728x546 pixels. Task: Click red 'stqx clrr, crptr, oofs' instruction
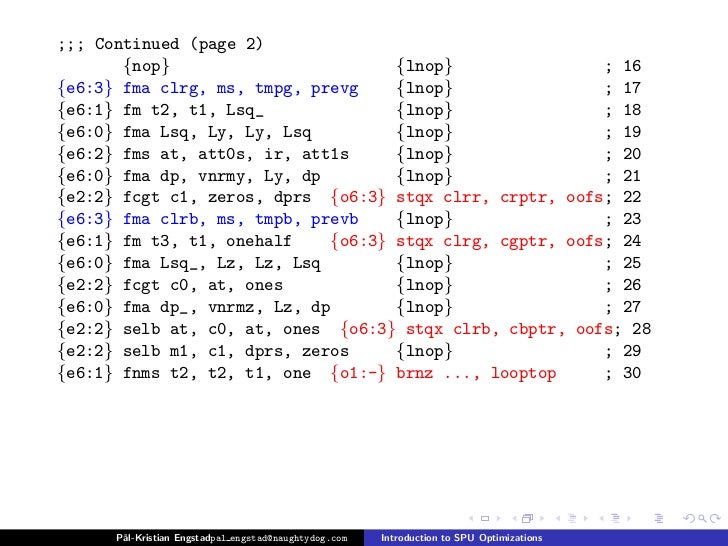pos(499,197)
